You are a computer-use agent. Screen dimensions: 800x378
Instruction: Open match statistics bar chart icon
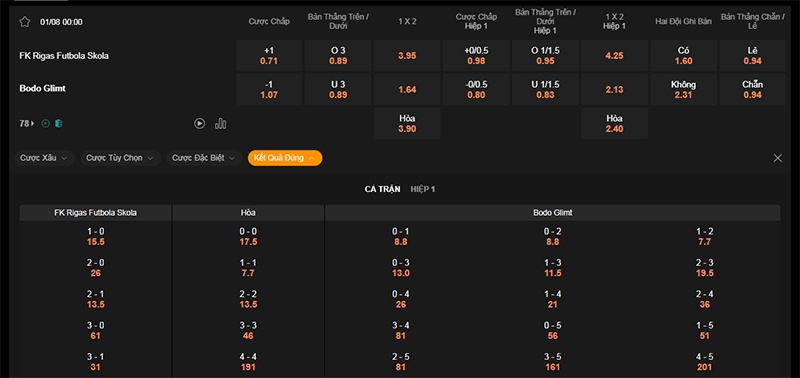point(220,123)
